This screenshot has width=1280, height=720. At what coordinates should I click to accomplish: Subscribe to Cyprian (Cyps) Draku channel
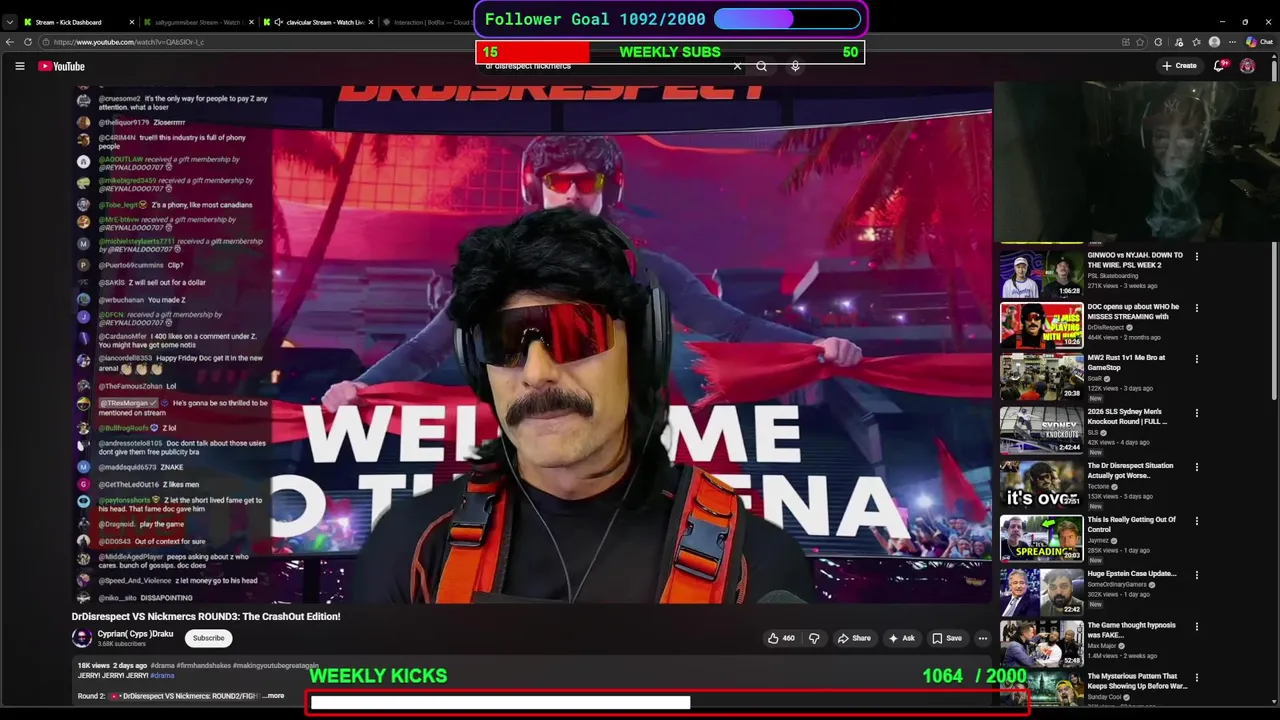(x=209, y=638)
